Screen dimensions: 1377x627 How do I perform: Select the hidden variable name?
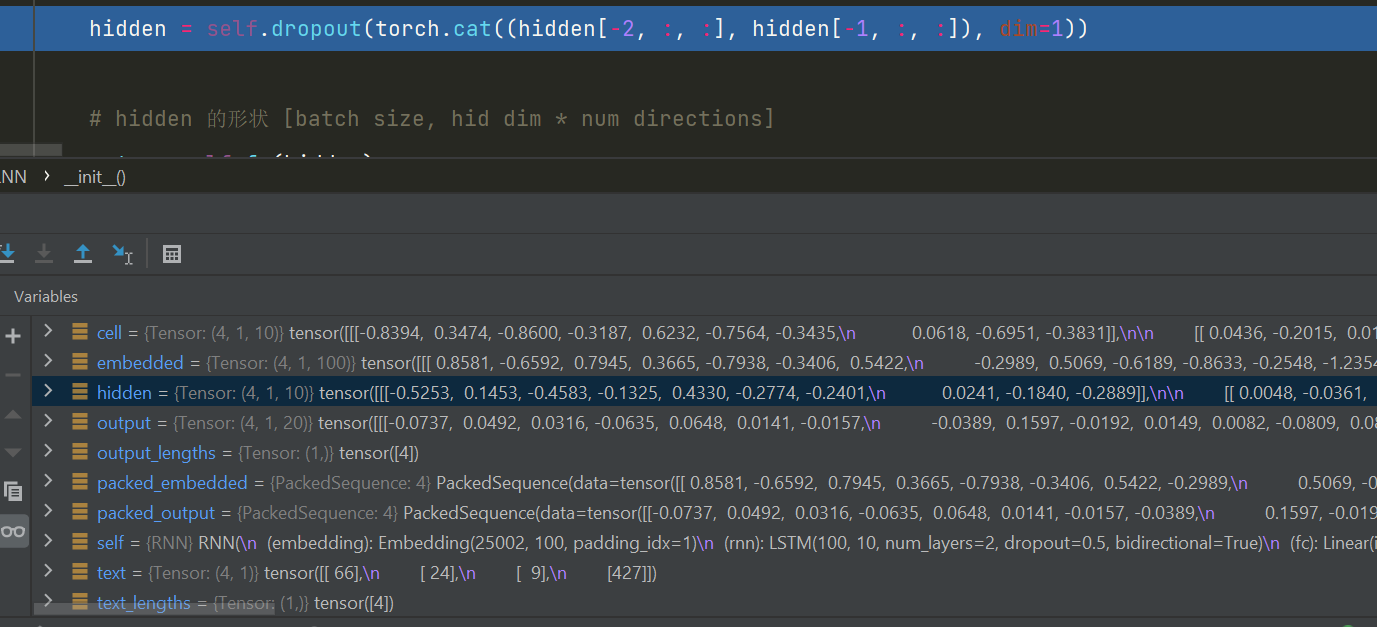click(124, 393)
